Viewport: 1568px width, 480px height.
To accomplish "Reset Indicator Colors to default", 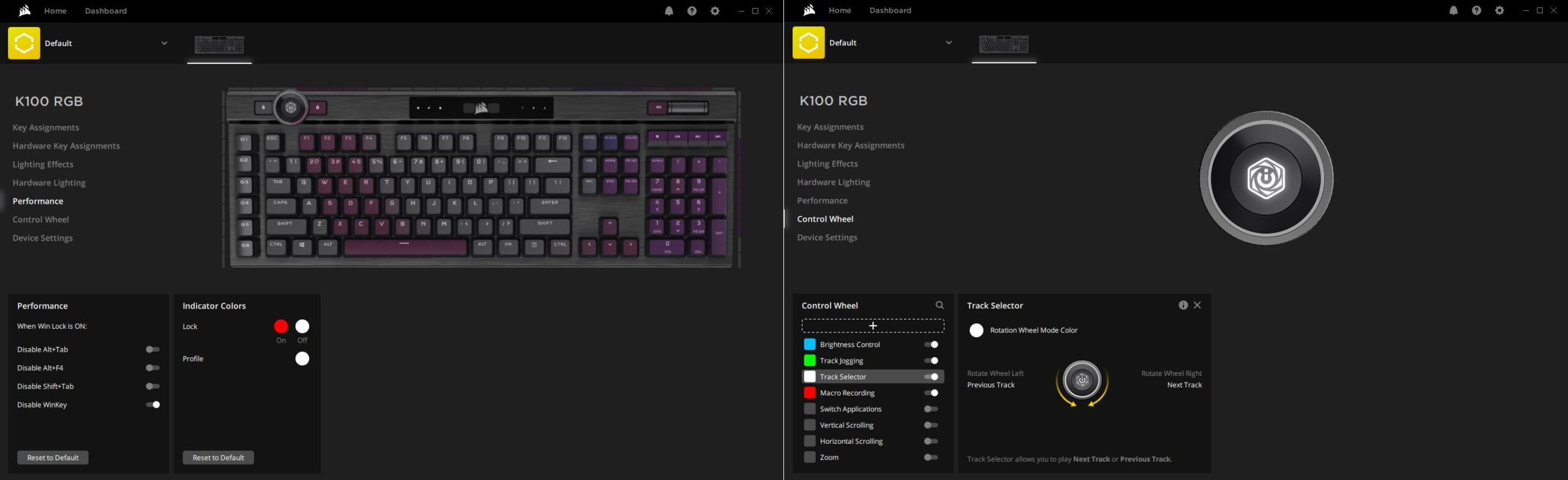I will 218,458.
